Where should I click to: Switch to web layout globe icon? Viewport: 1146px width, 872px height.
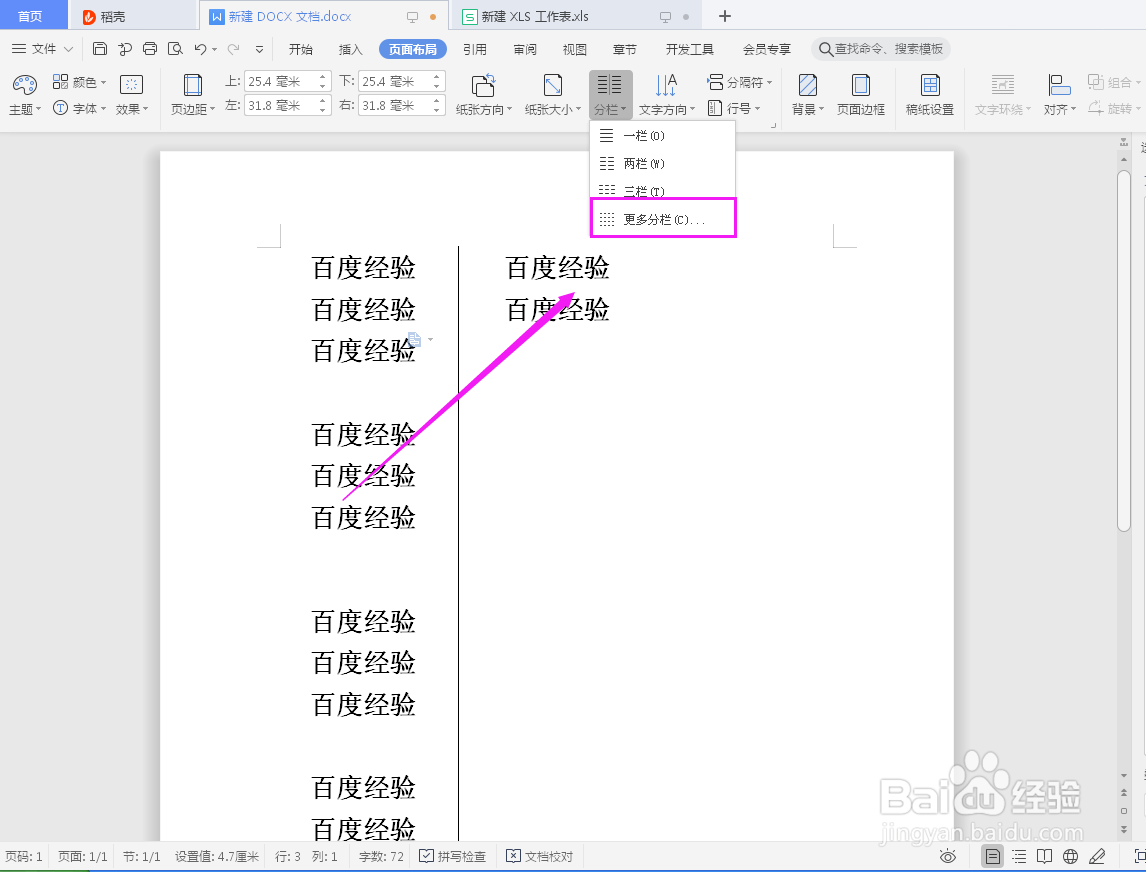(x=1071, y=856)
